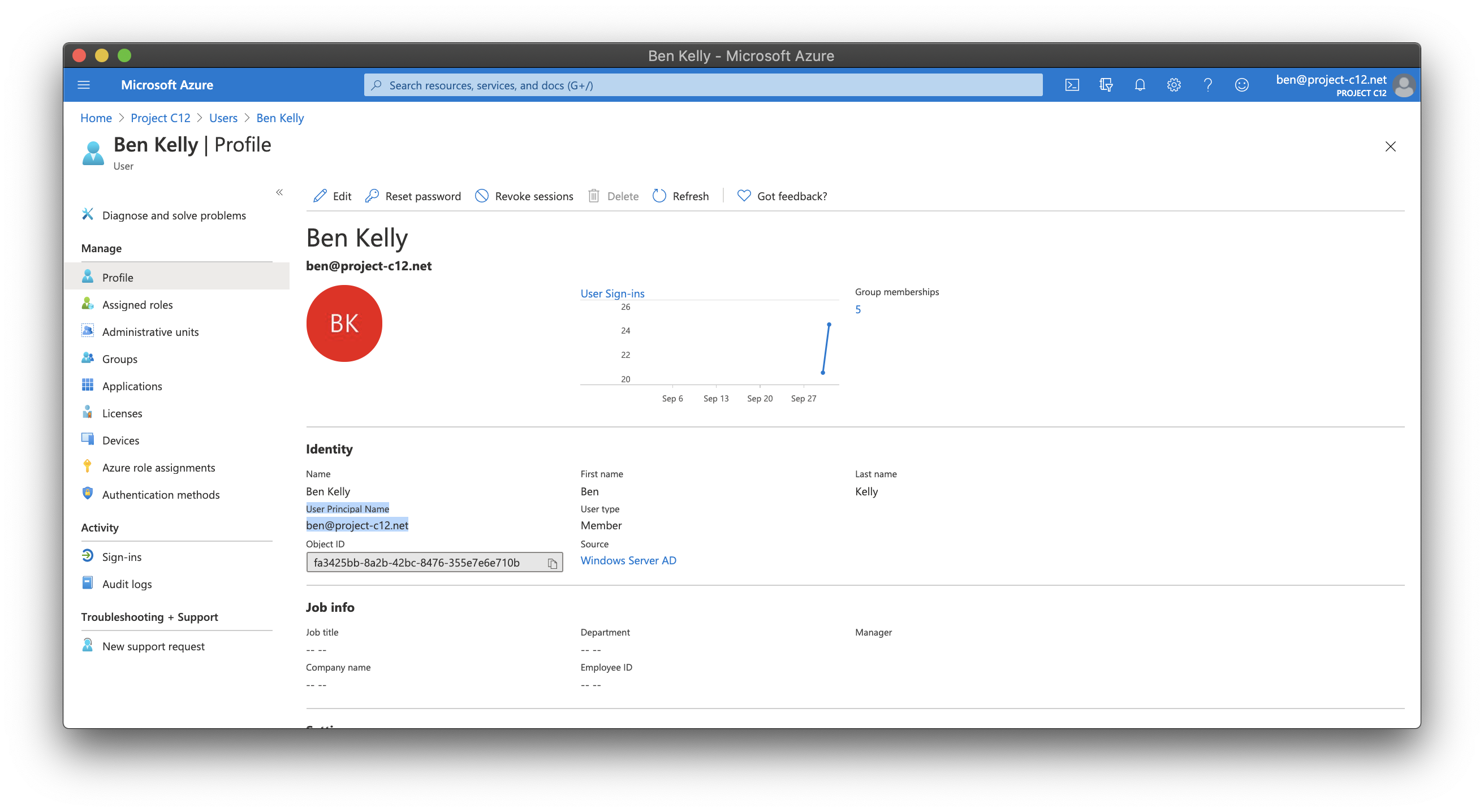Collapse the left sidebar with double chevron
This screenshot has width=1484, height=812.
click(279, 192)
